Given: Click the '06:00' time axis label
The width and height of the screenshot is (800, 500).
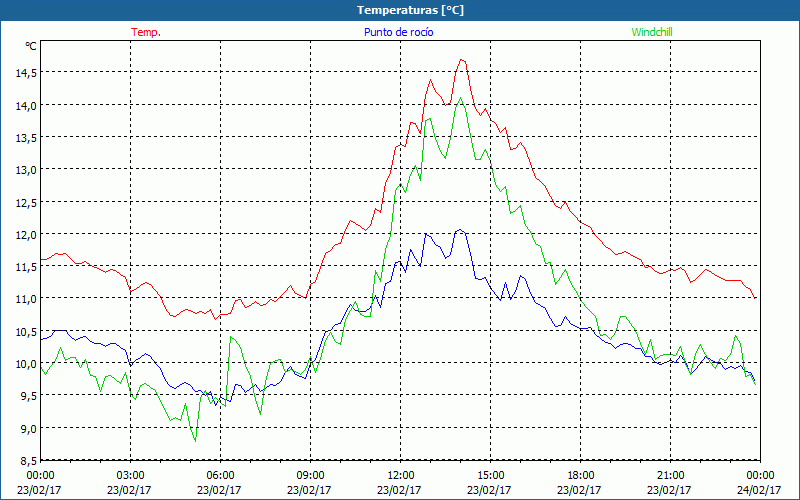Looking at the screenshot, I should [219, 475].
